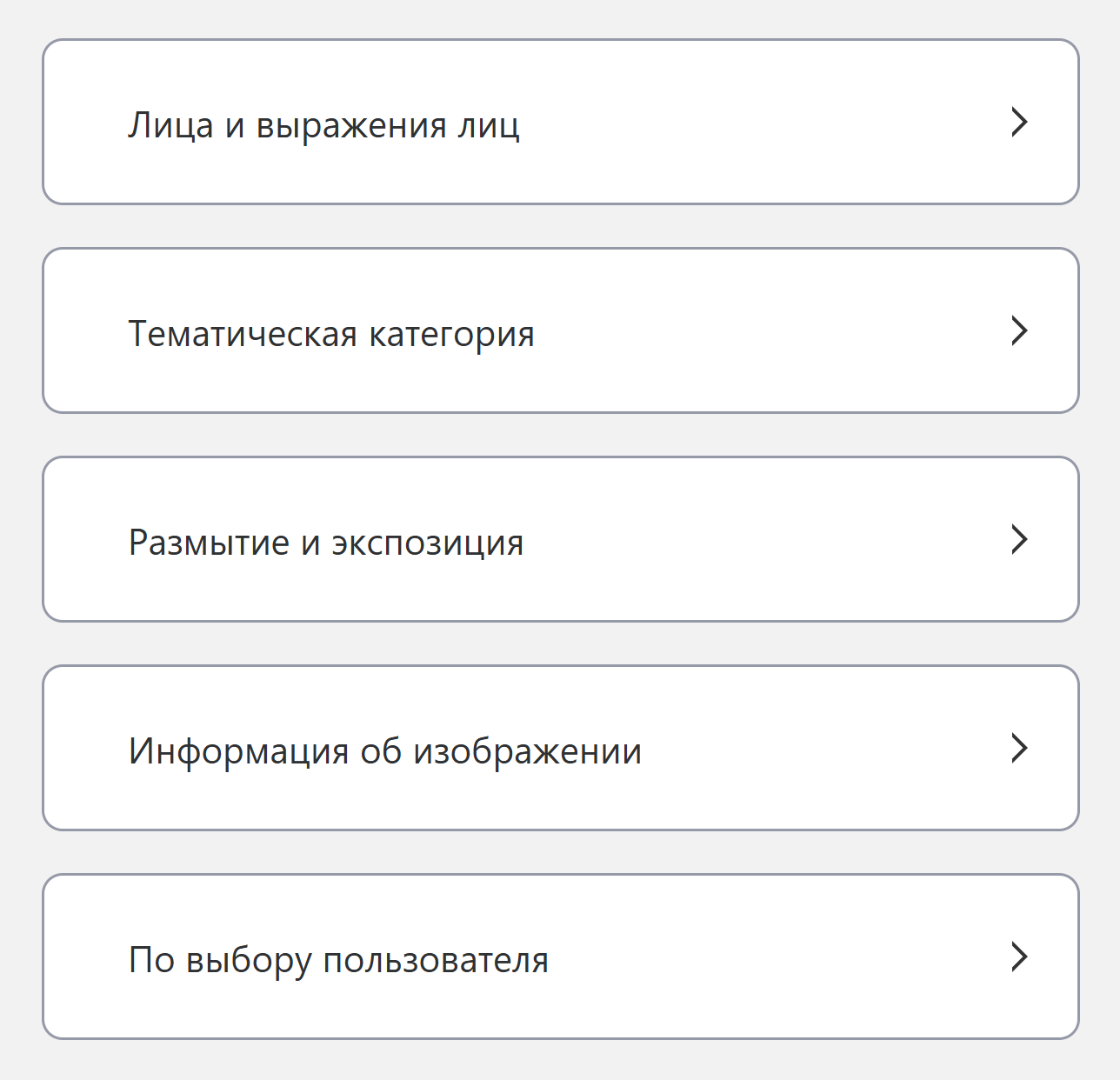Viewport: 1120px width, 1080px height.
Task: Select the Лица и выражения лиц label
Action: [x=323, y=125]
